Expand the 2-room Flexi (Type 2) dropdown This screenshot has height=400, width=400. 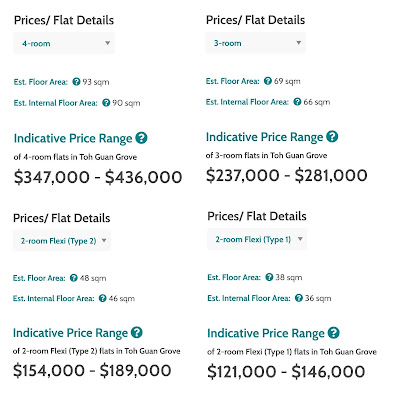62,241
